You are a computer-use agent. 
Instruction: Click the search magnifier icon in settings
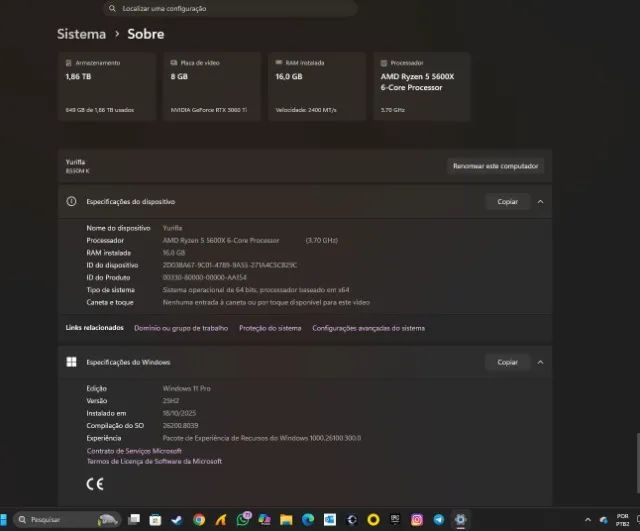(112, 8)
